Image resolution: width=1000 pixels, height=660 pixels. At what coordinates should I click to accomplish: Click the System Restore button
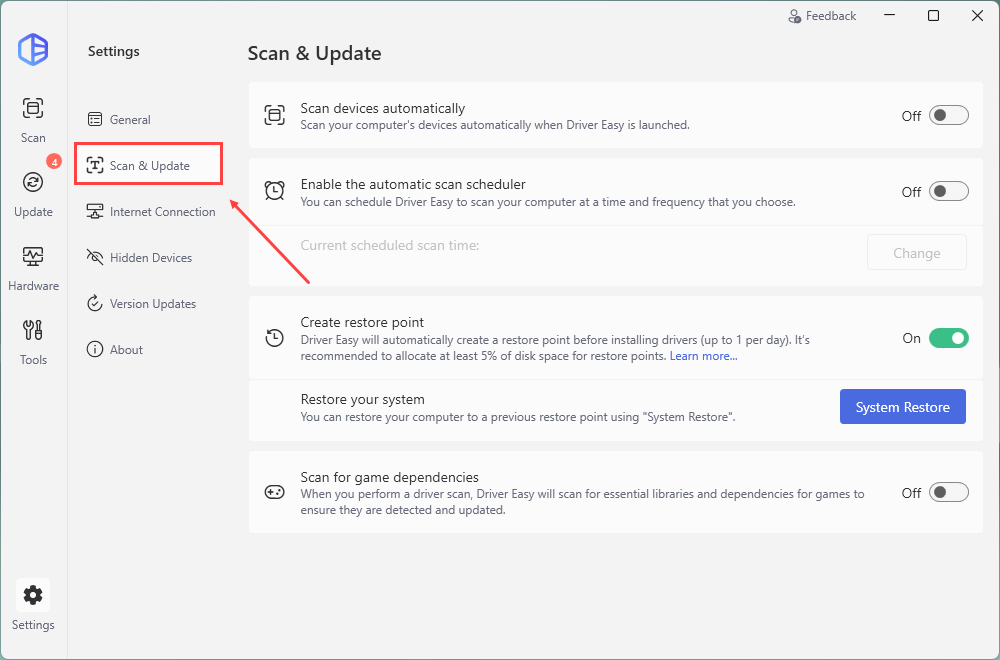pos(902,407)
